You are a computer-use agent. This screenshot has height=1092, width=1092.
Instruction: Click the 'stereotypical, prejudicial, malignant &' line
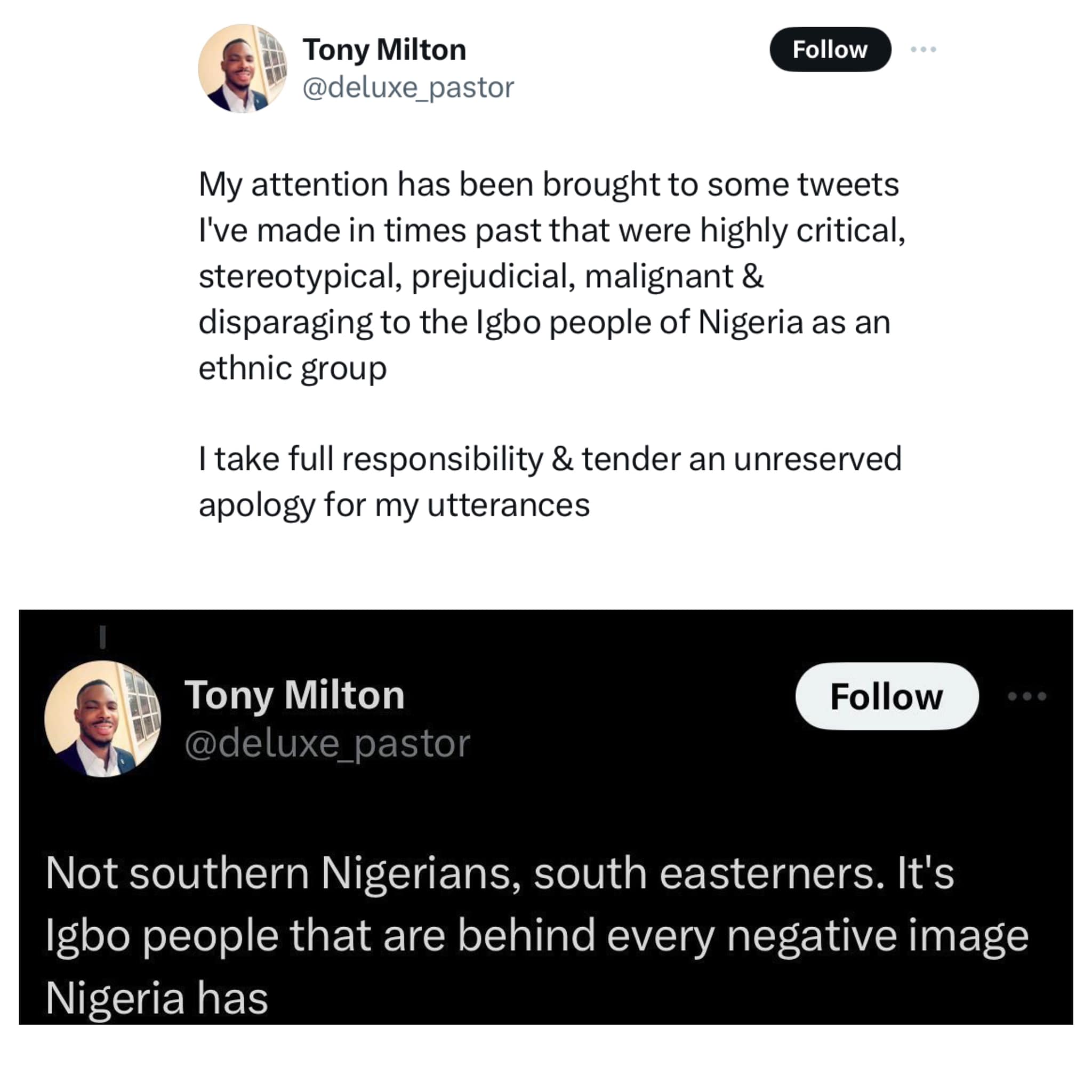[x=480, y=276]
